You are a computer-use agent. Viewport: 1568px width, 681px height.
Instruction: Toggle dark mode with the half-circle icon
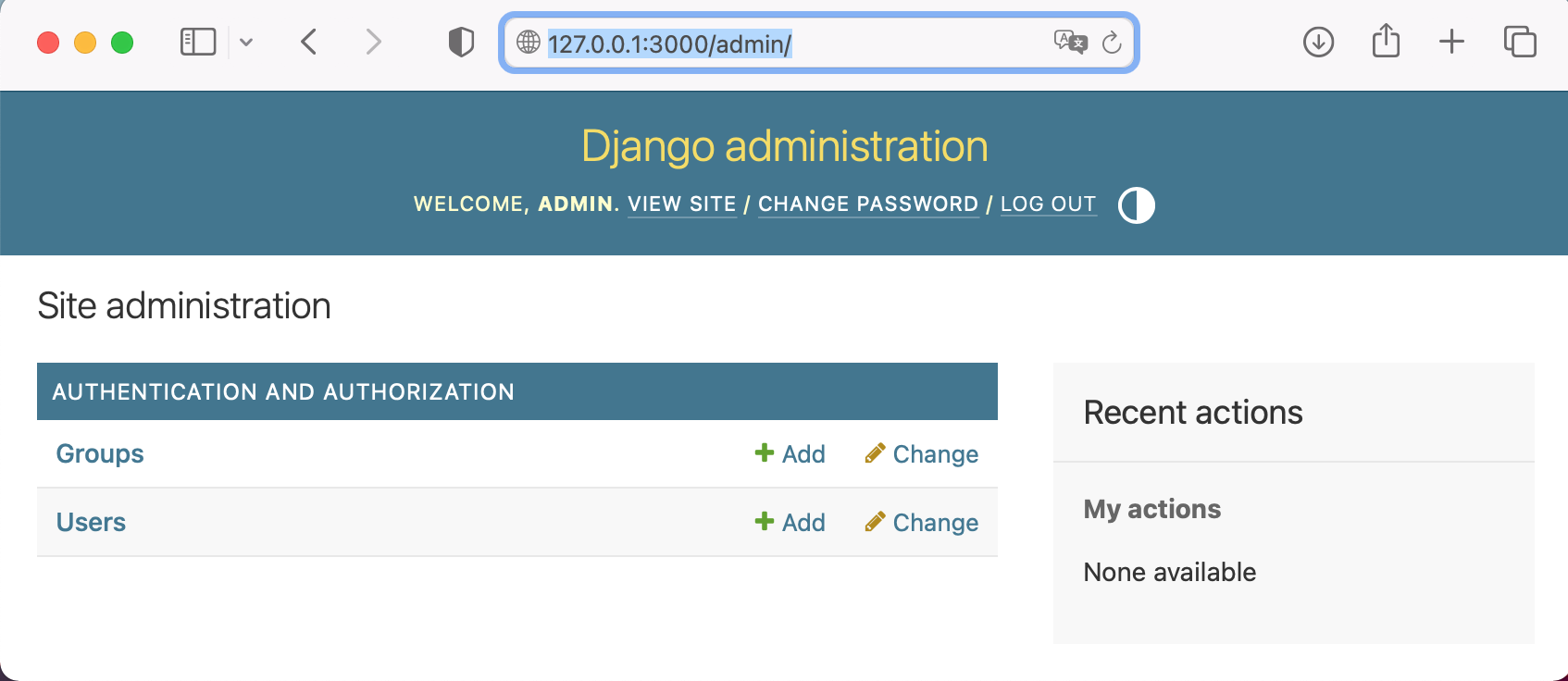click(x=1137, y=204)
